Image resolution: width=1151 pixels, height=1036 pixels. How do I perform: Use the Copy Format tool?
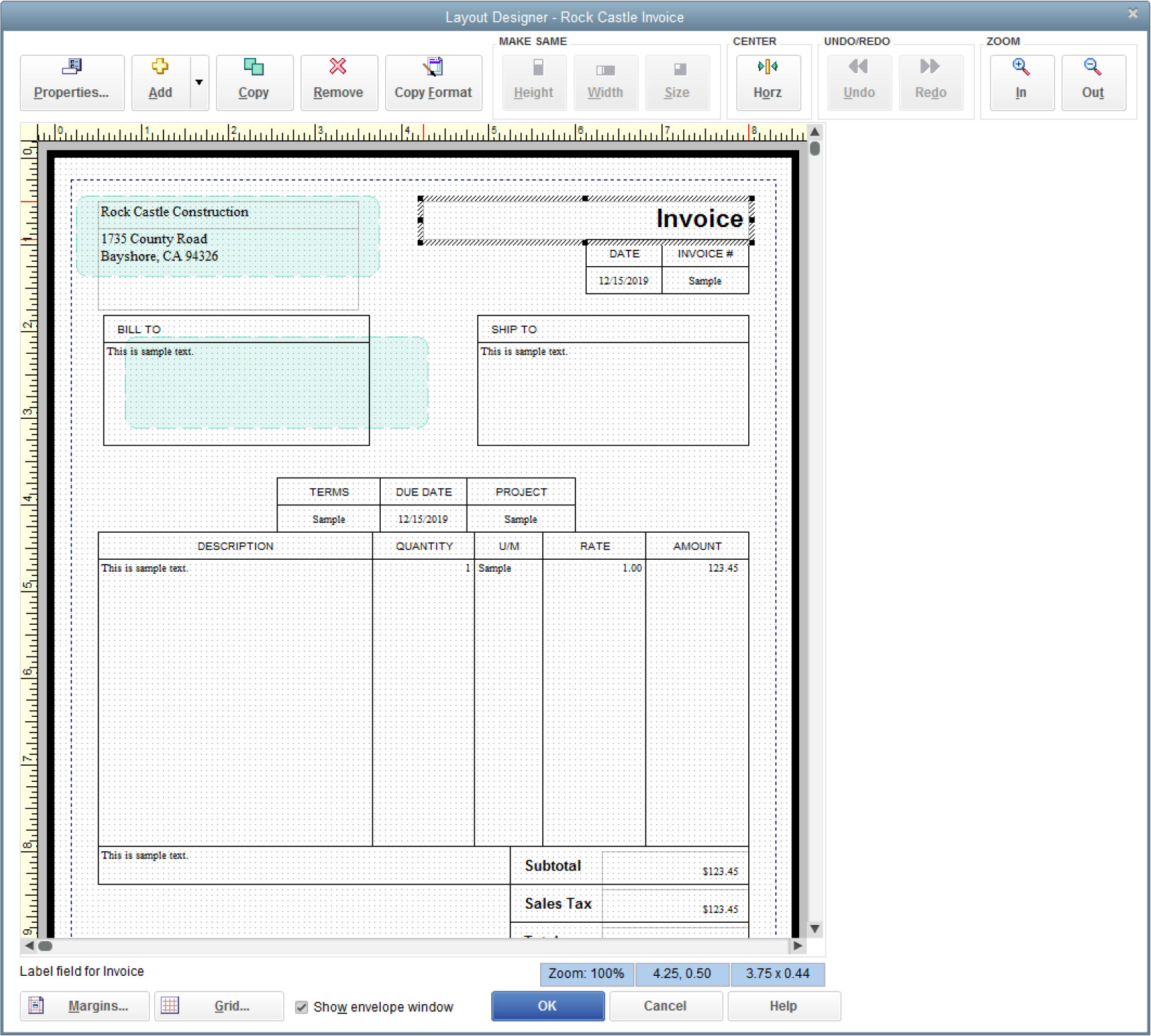point(433,82)
